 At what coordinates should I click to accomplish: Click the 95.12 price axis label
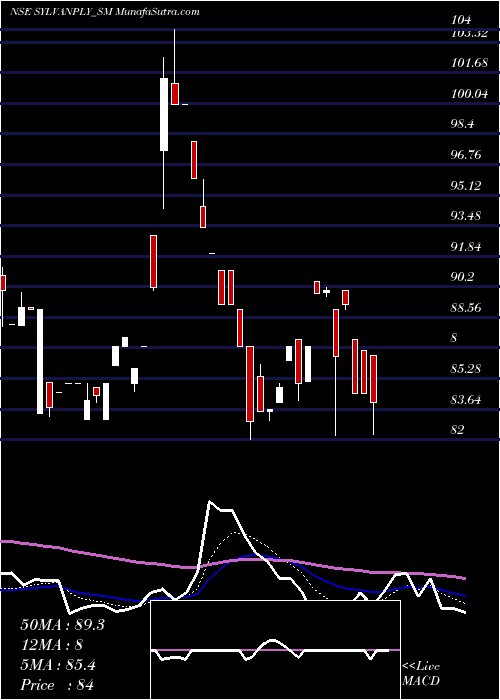pos(467,185)
